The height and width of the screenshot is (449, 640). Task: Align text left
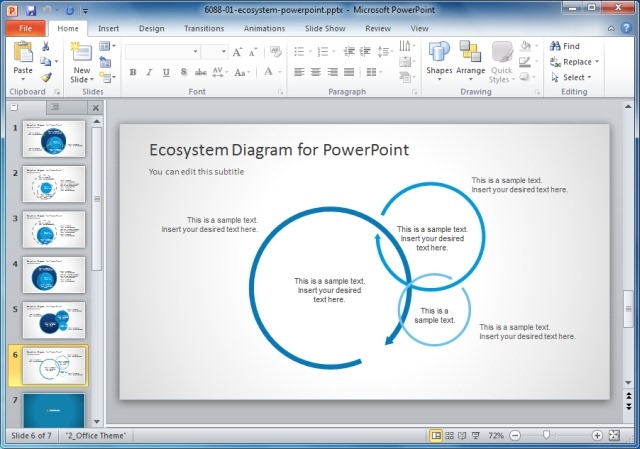299,72
